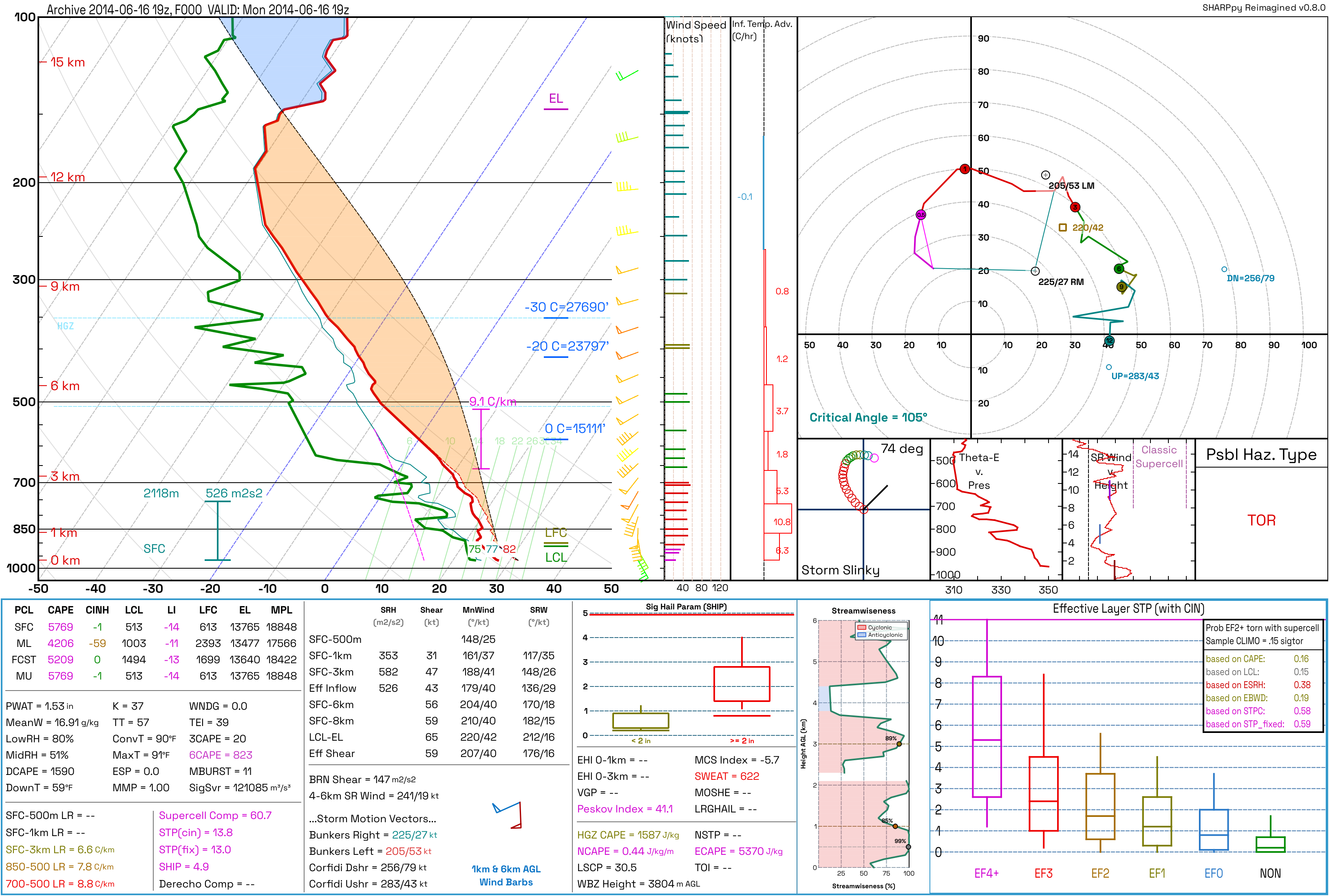Click the SHARPpy Reimagined v0.8.0 text

(x=1264, y=8)
